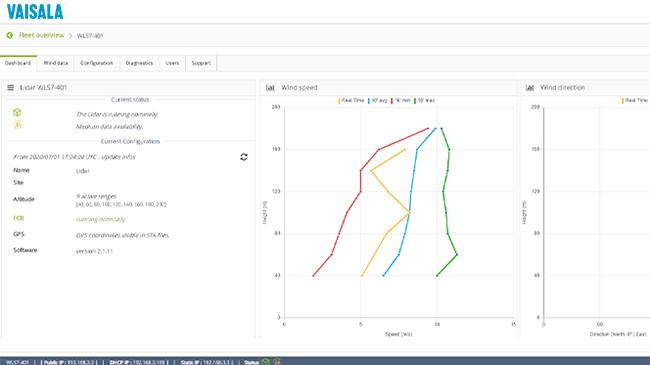Click the yellow data availability icon

pos(17,125)
